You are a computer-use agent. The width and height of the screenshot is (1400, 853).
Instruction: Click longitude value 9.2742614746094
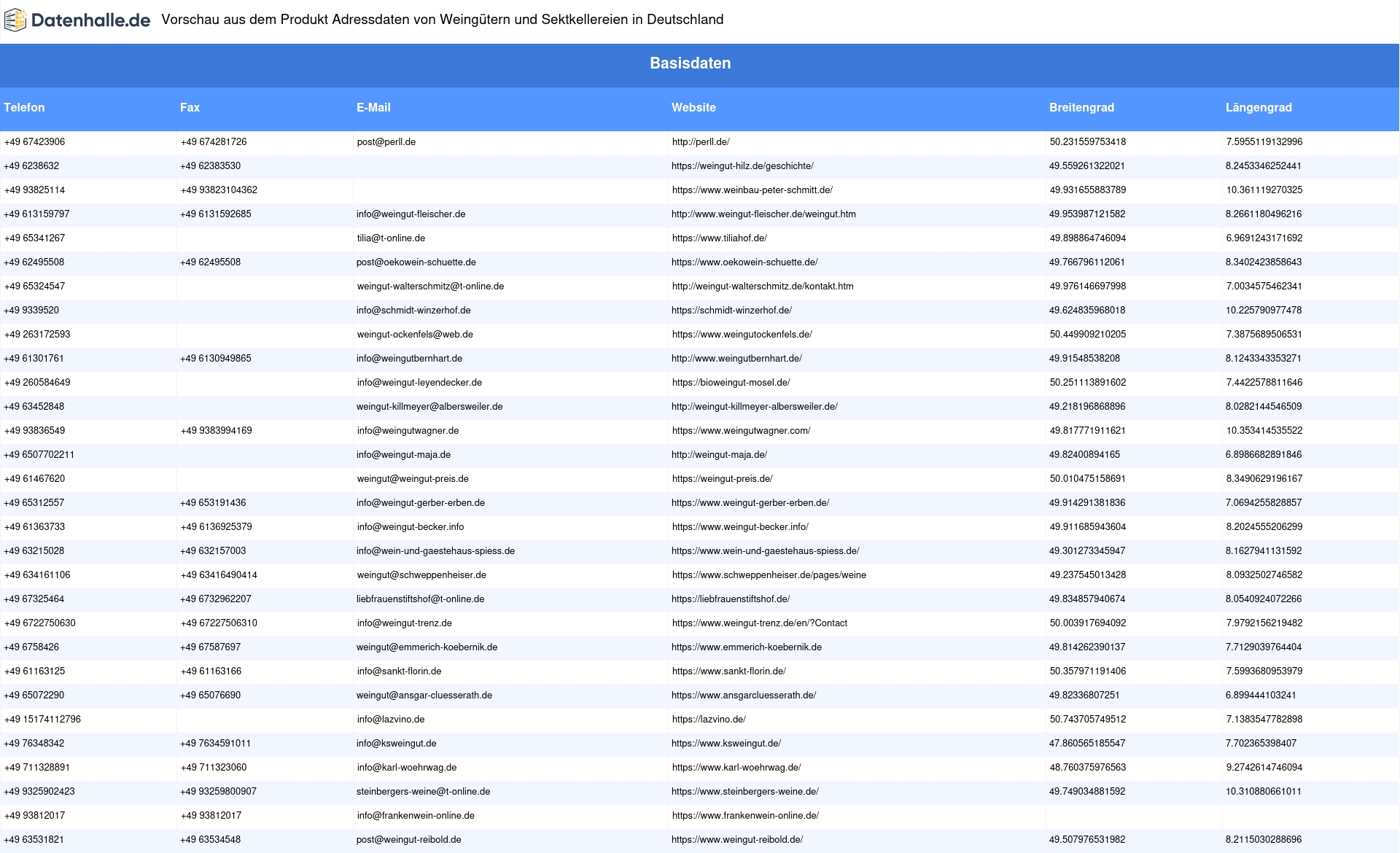click(1264, 768)
